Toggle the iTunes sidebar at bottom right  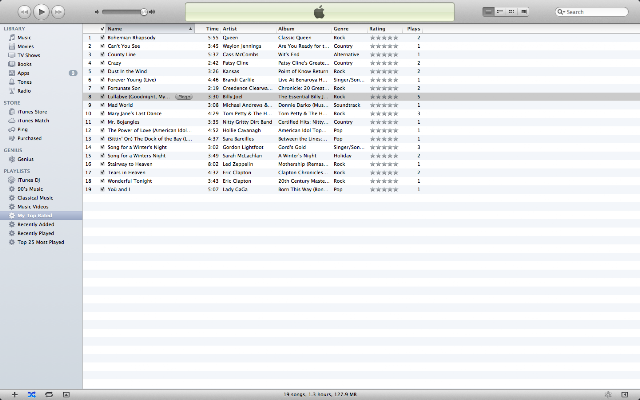click(624, 394)
